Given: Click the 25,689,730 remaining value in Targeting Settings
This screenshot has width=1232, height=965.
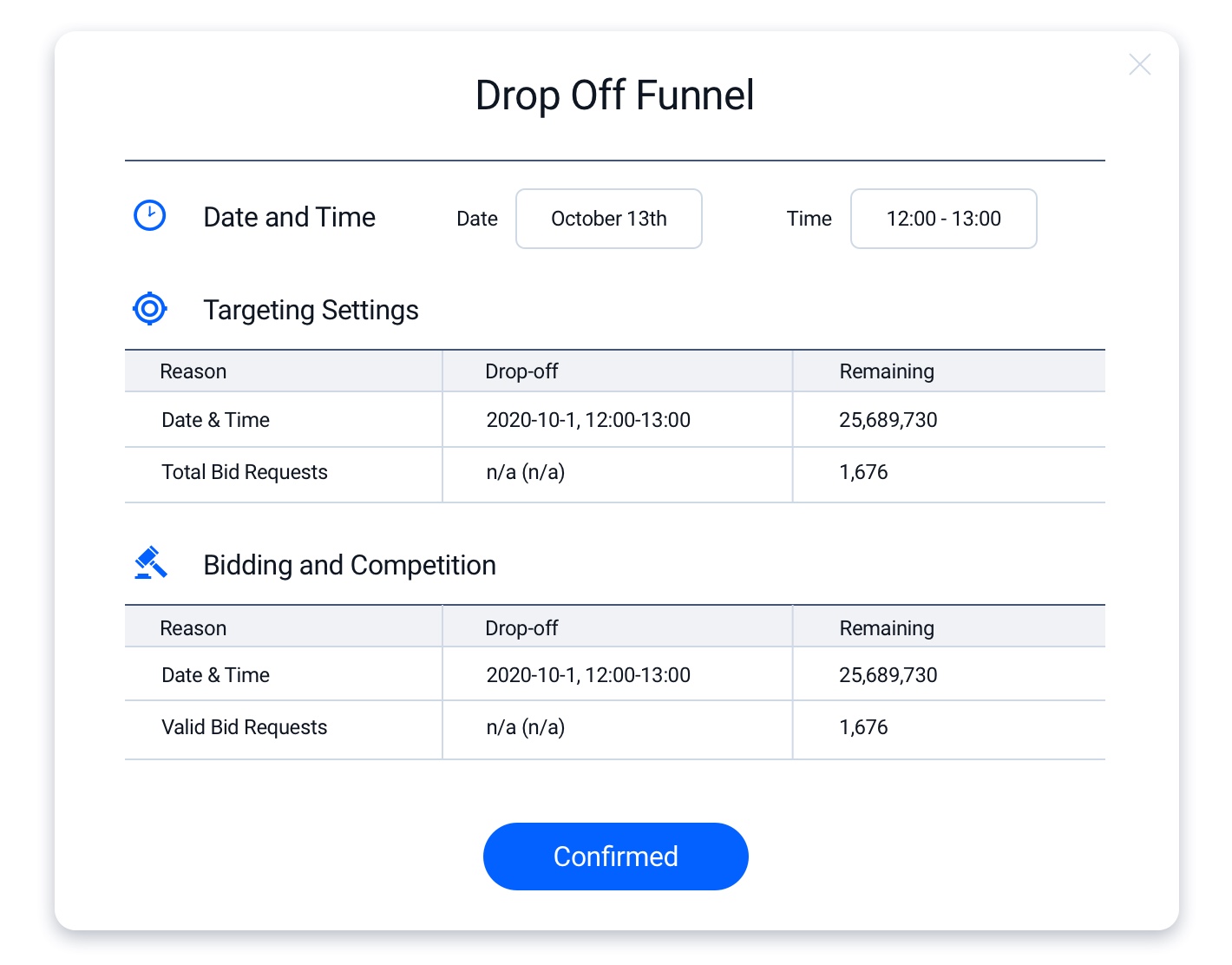Looking at the screenshot, I should point(888,419).
